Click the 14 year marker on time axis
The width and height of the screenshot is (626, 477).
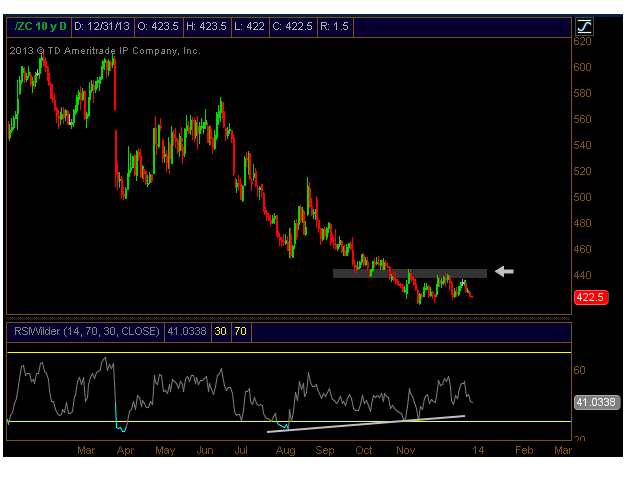pos(478,450)
